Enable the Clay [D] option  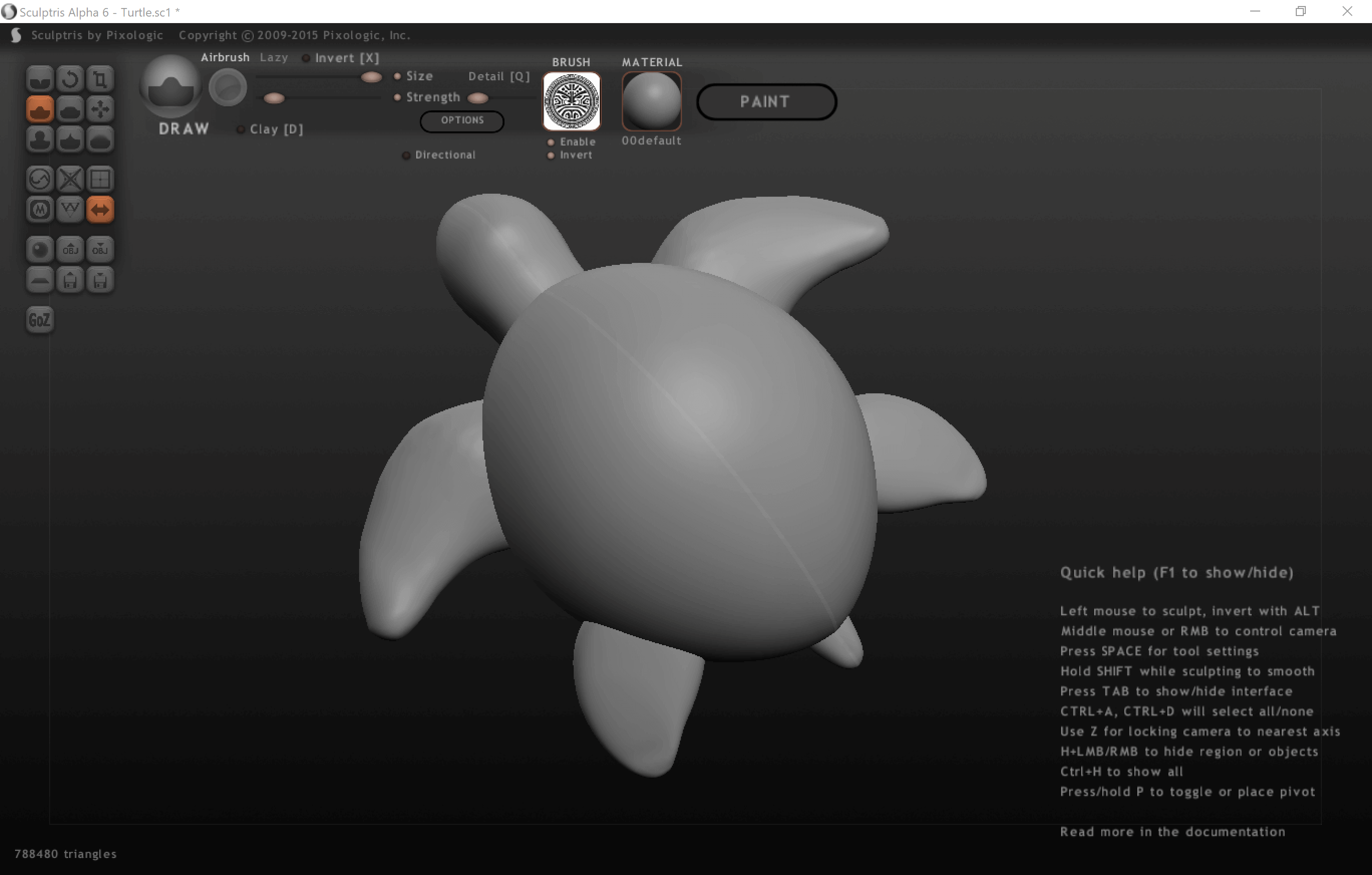click(240, 129)
